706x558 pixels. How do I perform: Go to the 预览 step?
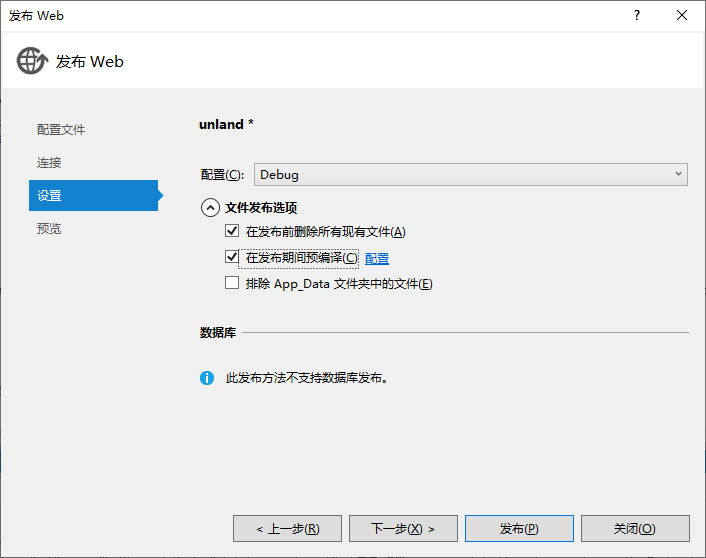click(49, 229)
